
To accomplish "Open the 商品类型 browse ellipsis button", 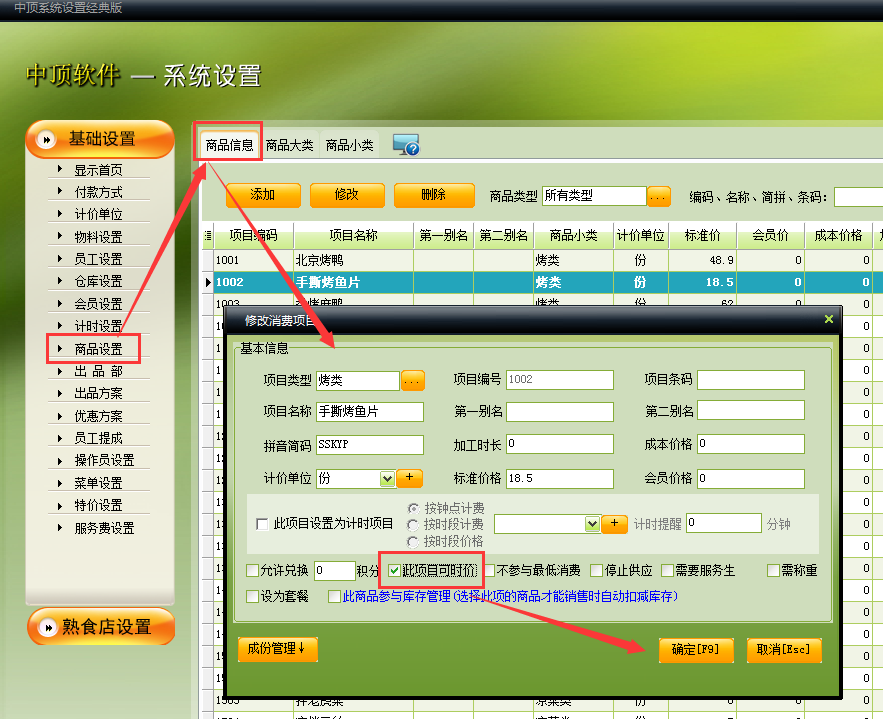I will pyautogui.click(x=659, y=197).
